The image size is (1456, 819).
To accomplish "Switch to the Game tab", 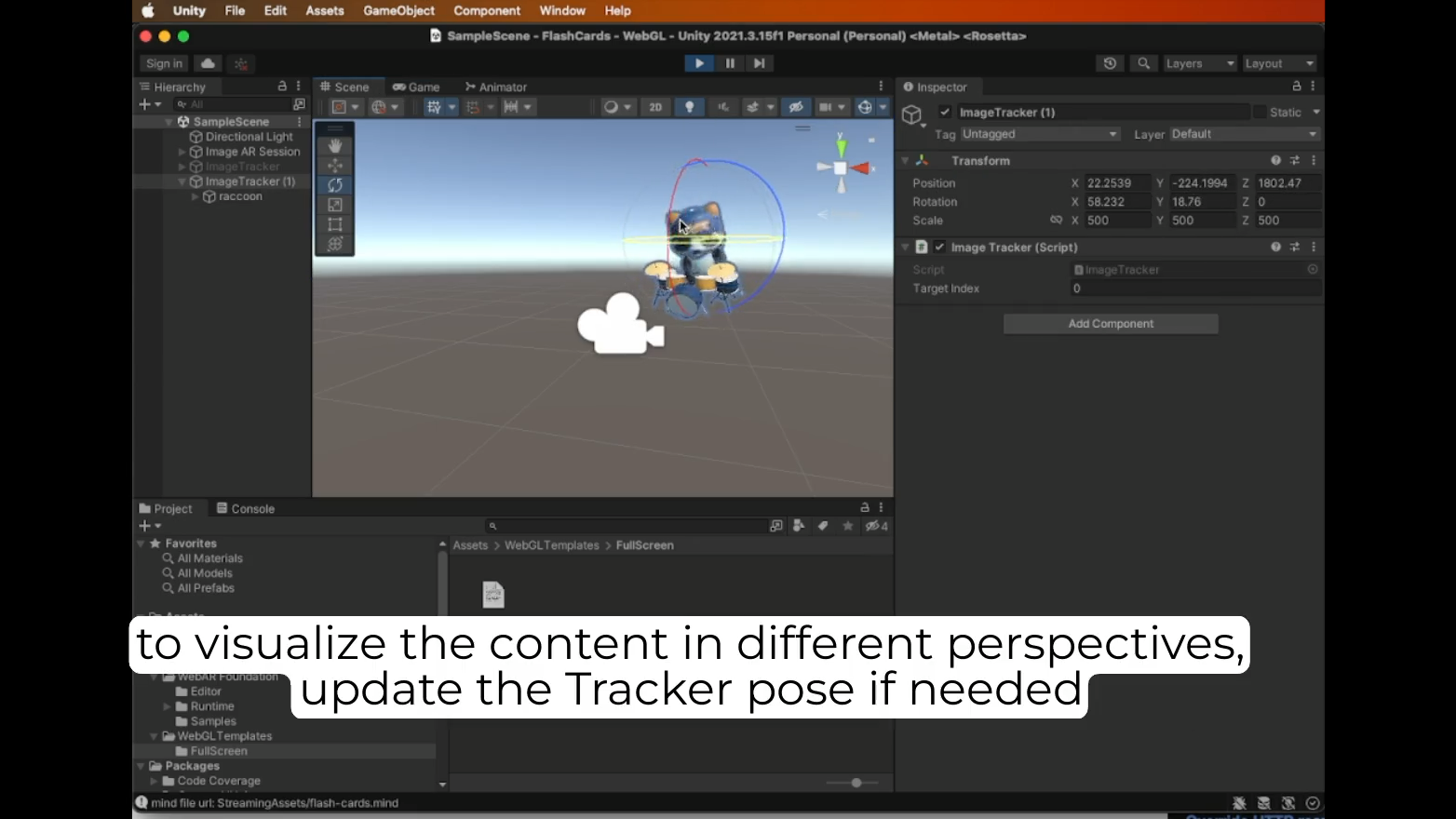I will (x=416, y=87).
